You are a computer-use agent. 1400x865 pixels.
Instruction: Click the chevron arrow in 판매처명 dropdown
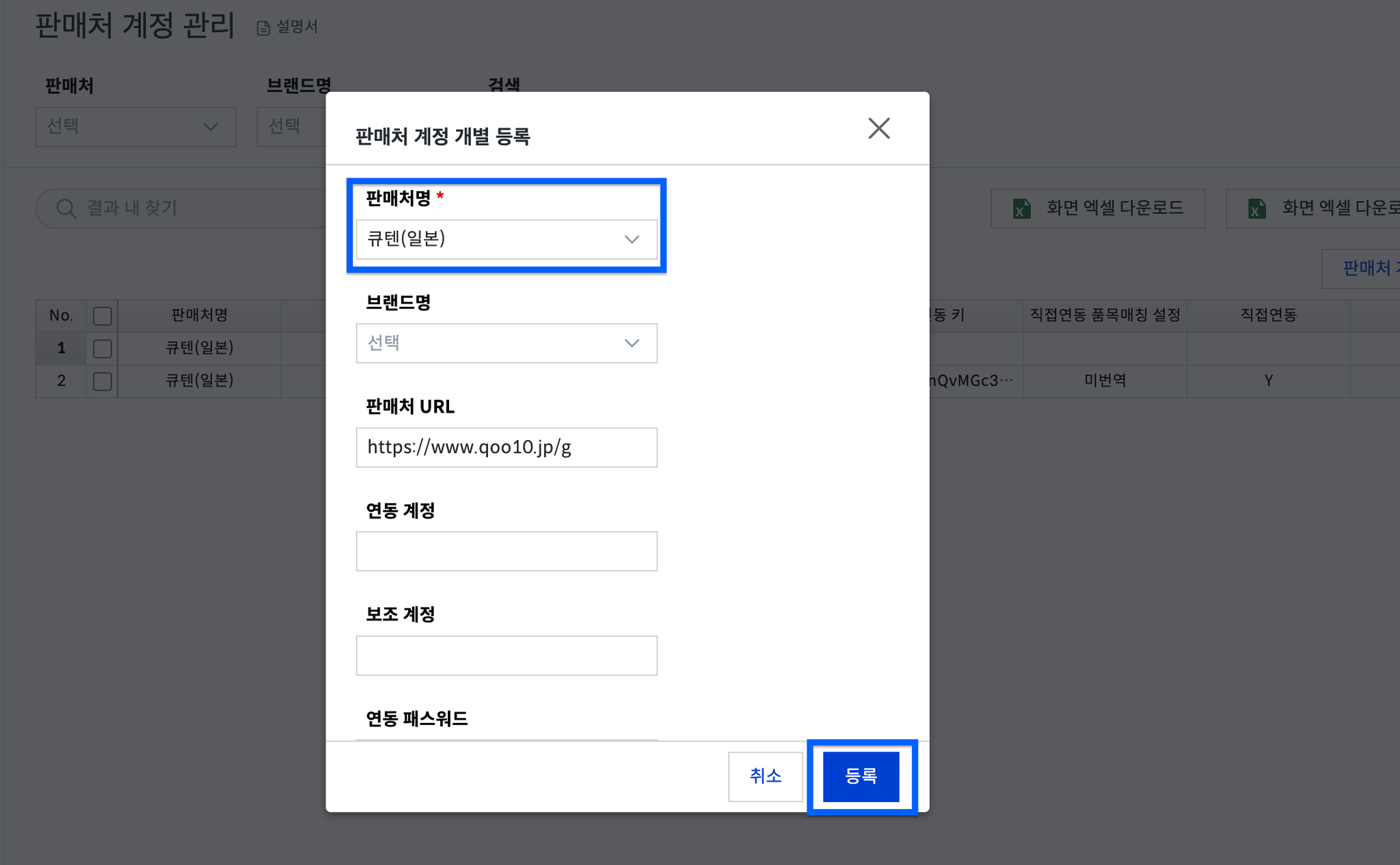tap(632, 240)
